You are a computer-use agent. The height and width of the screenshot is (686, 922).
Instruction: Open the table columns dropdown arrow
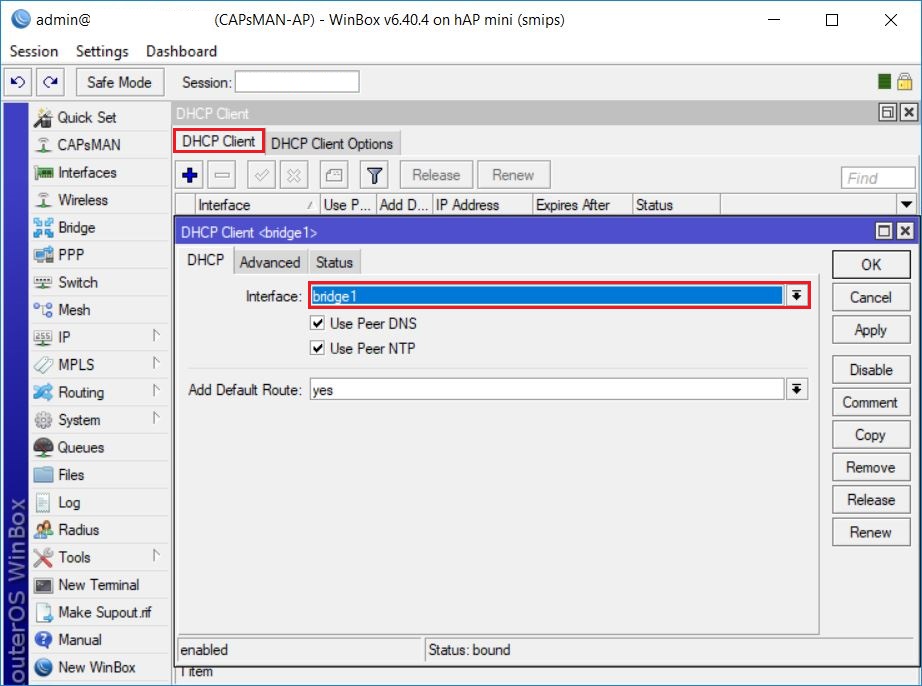click(906, 205)
